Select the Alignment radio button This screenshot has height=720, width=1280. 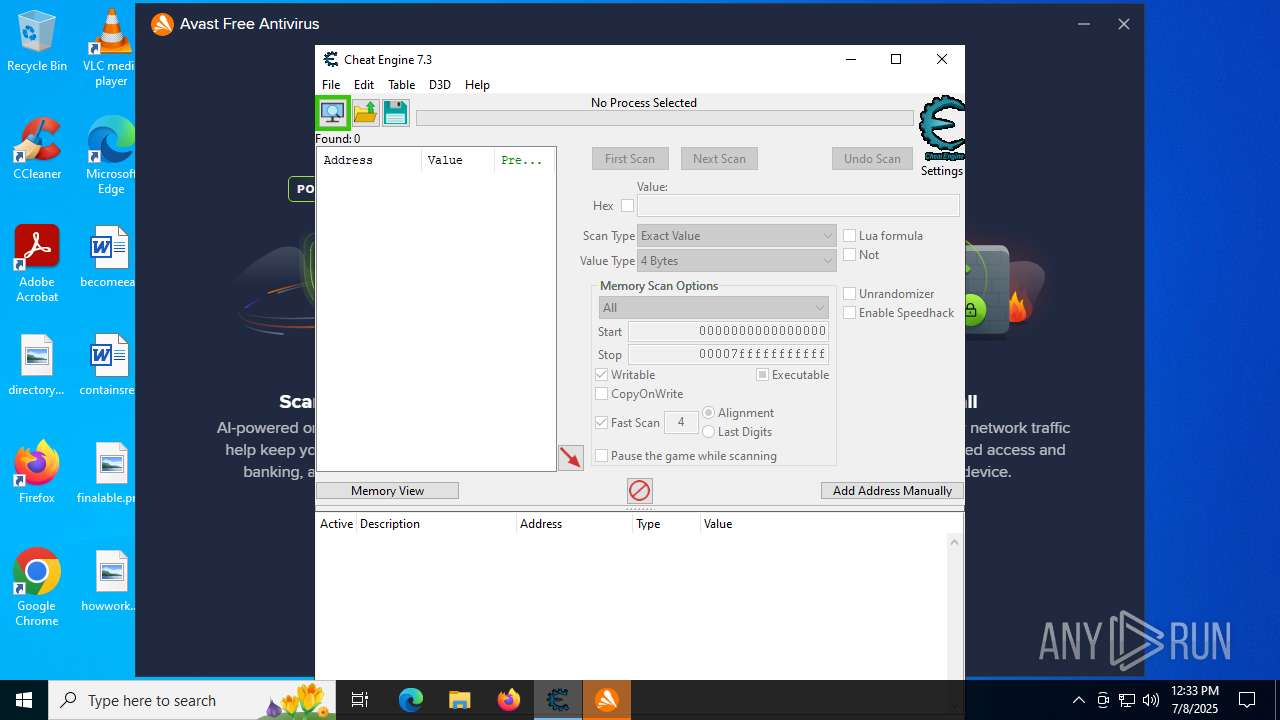709,413
